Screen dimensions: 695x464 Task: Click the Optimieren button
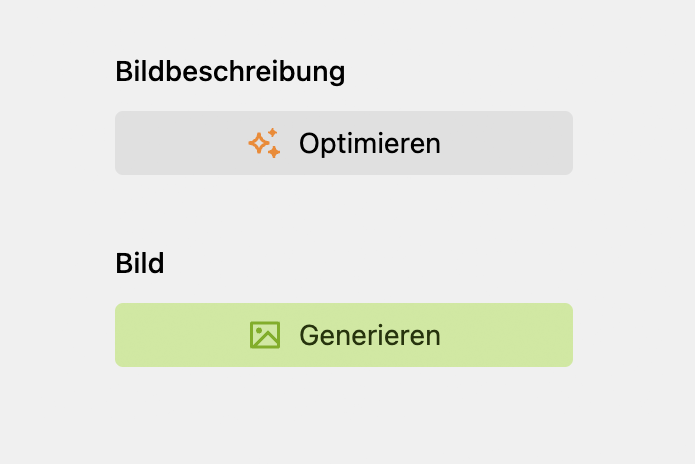coord(343,143)
